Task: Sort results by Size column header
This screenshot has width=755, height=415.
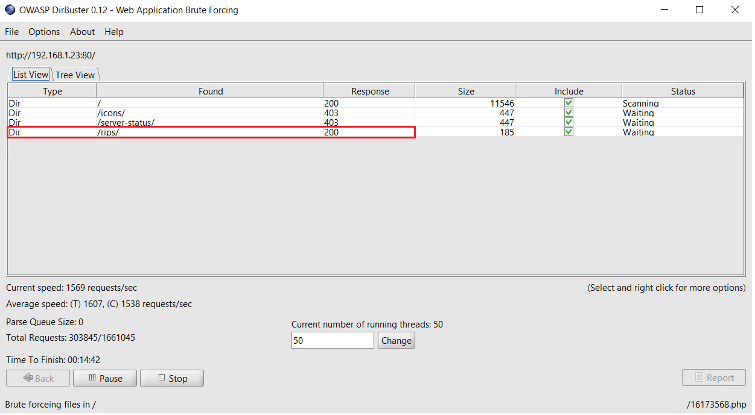Action: [465, 91]
